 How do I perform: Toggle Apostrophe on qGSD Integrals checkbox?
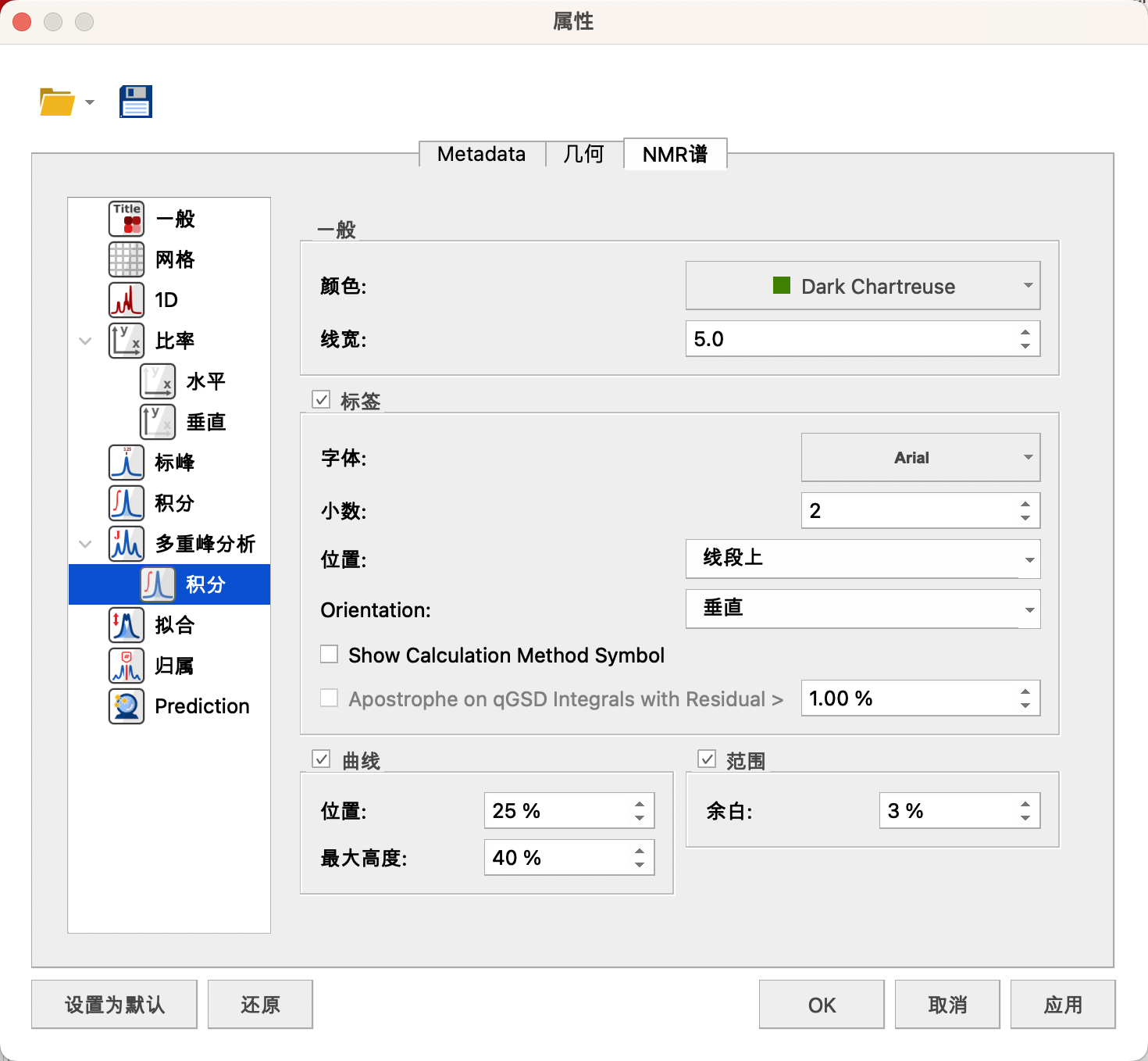coord(330,698)
